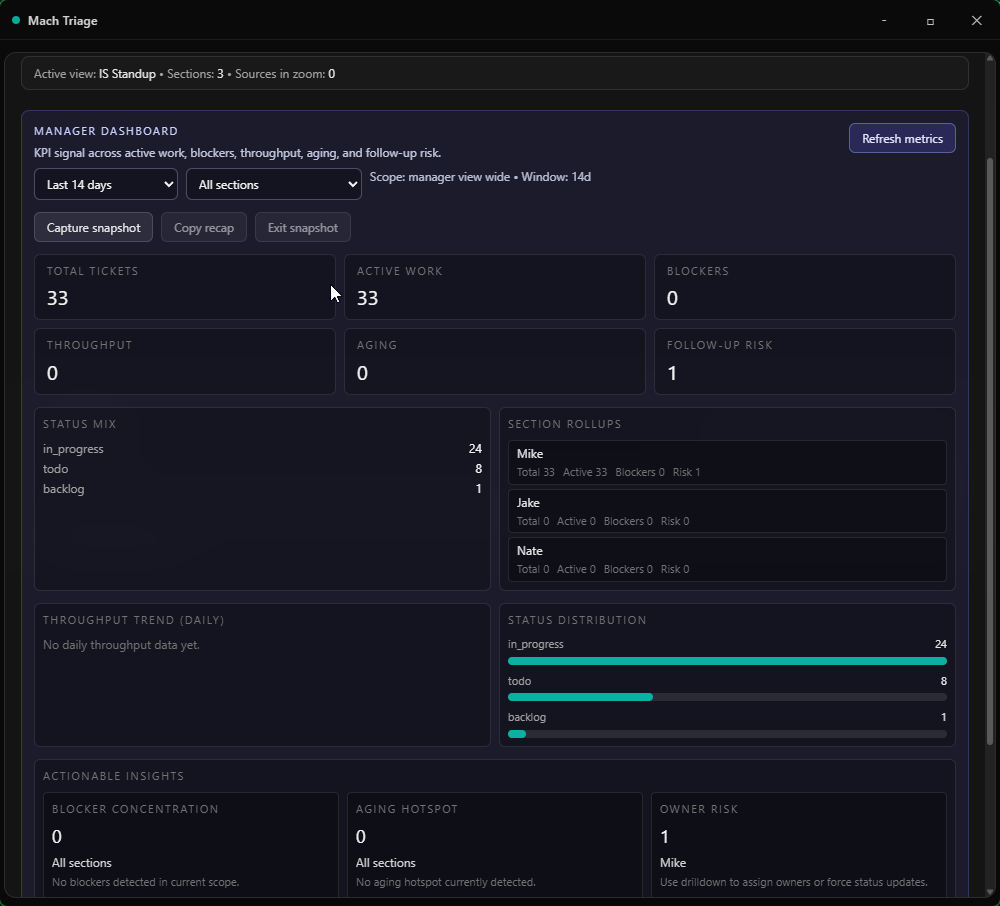The image size is (1000, 906).
Task: Open the Last 14 days dropdown
Action: (106, 184)
